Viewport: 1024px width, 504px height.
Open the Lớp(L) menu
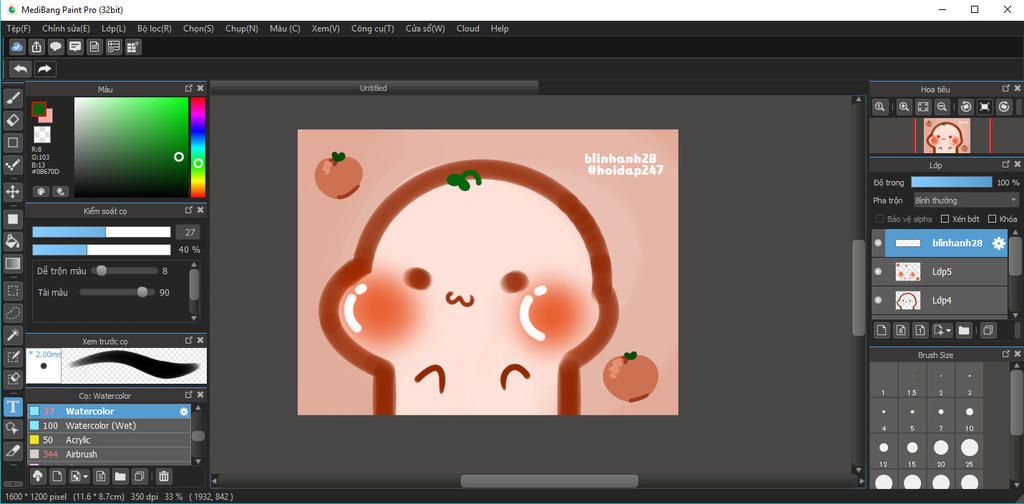coord(114,29)
